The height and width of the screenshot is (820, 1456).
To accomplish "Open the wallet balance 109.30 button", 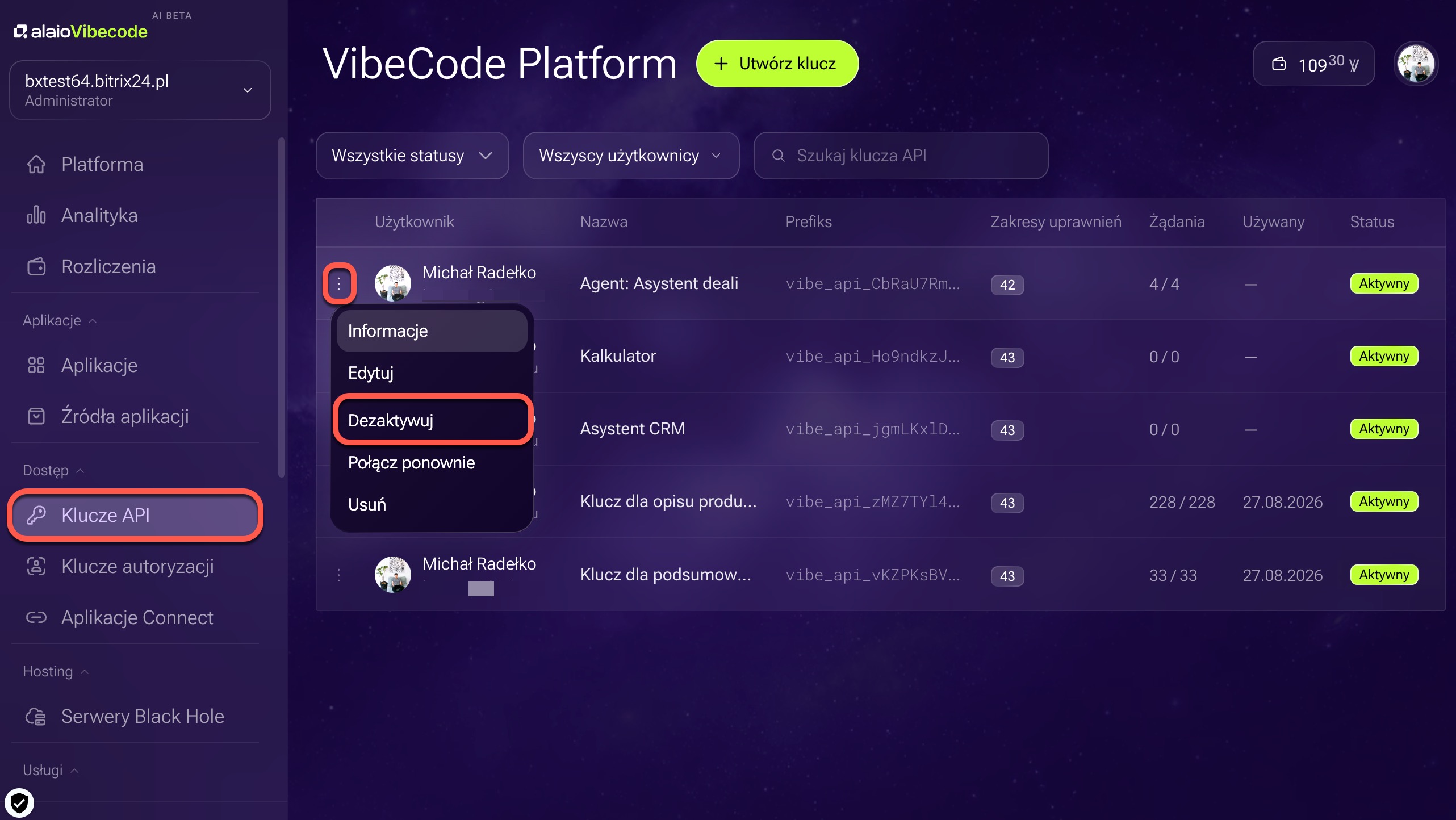I will tap(1313, 64).
